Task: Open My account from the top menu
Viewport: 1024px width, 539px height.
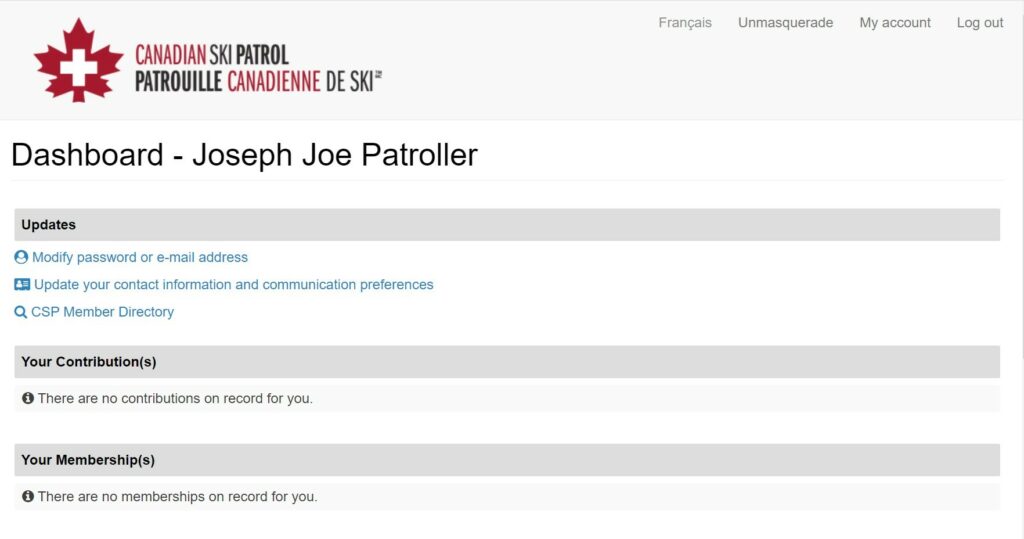Action: (x=895, y=23)
